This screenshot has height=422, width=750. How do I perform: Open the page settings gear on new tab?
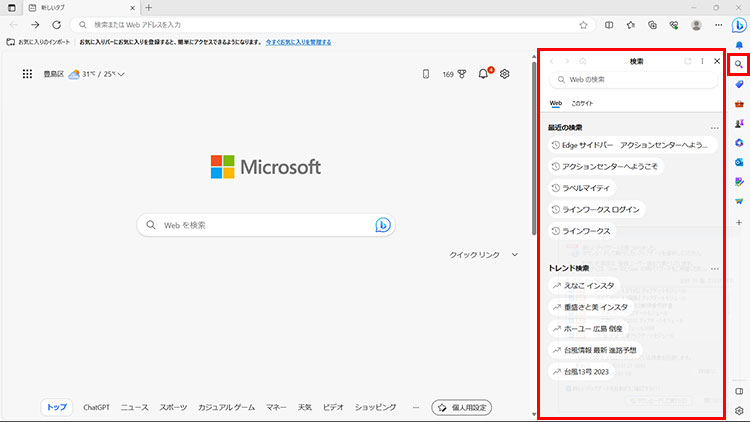click(x=505, y=74)
